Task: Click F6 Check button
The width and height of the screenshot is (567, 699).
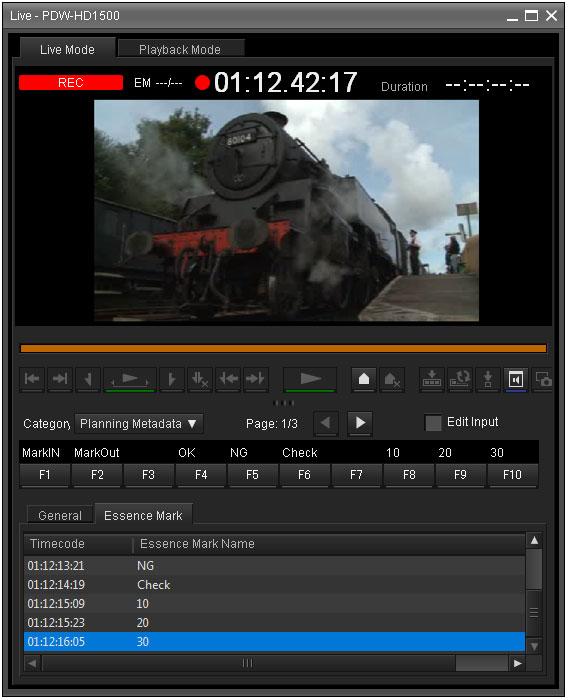Action: pyautogui.click(x=304, y=475)
